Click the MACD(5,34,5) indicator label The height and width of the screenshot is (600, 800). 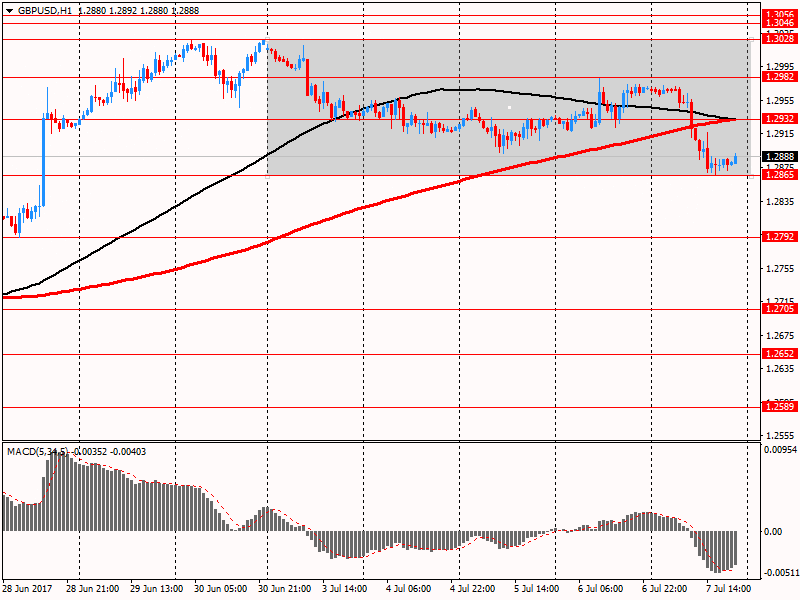(x=37, y=452)
